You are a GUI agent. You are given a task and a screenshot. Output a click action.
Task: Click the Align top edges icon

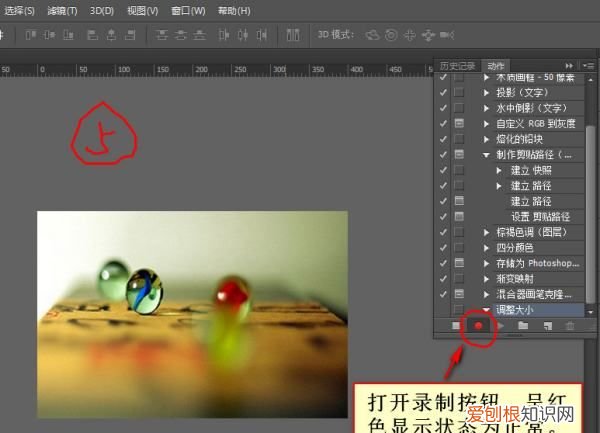pos(31,35)
